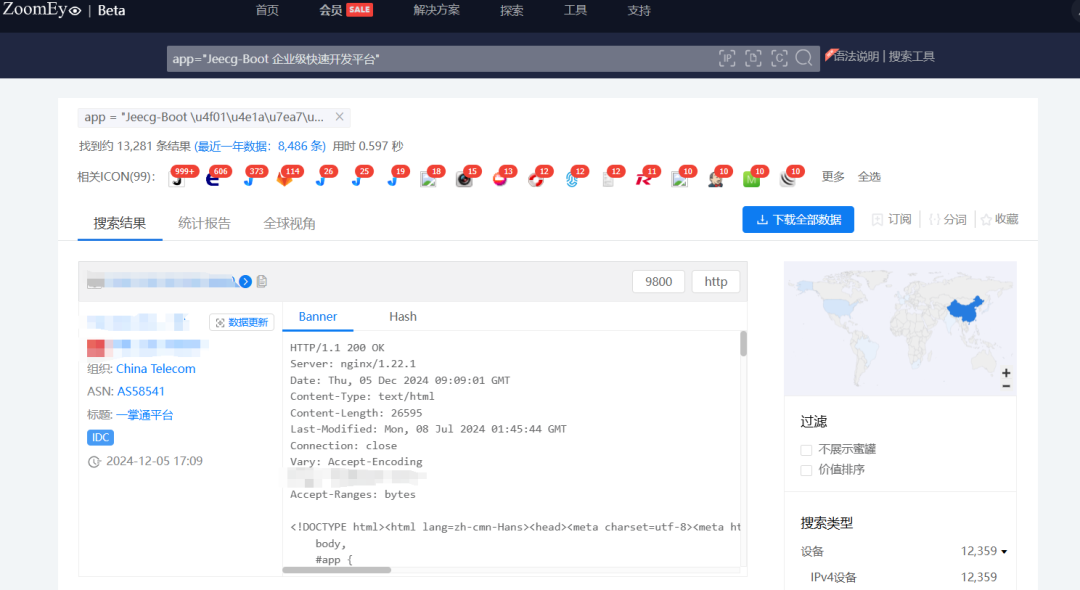
Task: Open the 探索 menu
Action: tap(512, 10)
